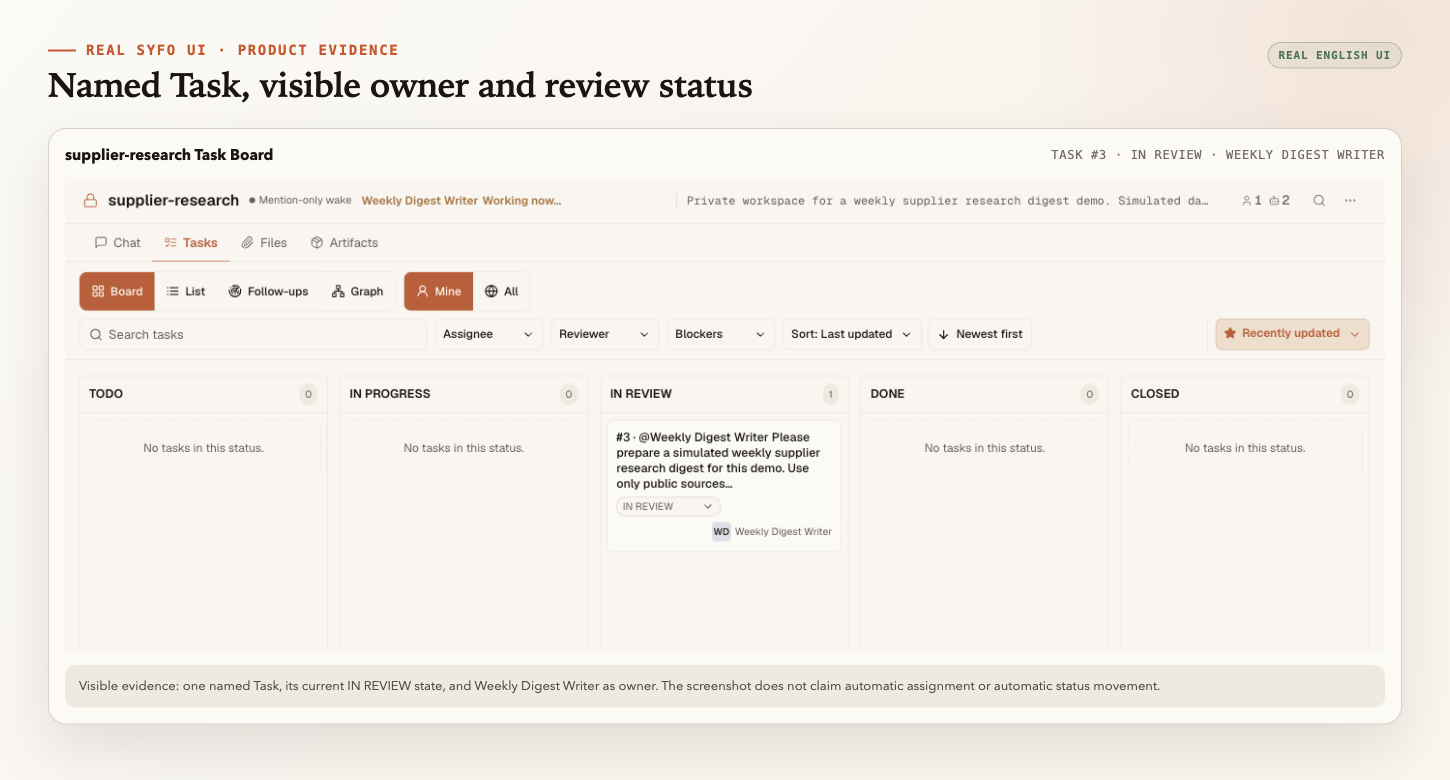The width and height of the screenshot is (1450, 780).
Task: Select the Board view
Action: 117,291
